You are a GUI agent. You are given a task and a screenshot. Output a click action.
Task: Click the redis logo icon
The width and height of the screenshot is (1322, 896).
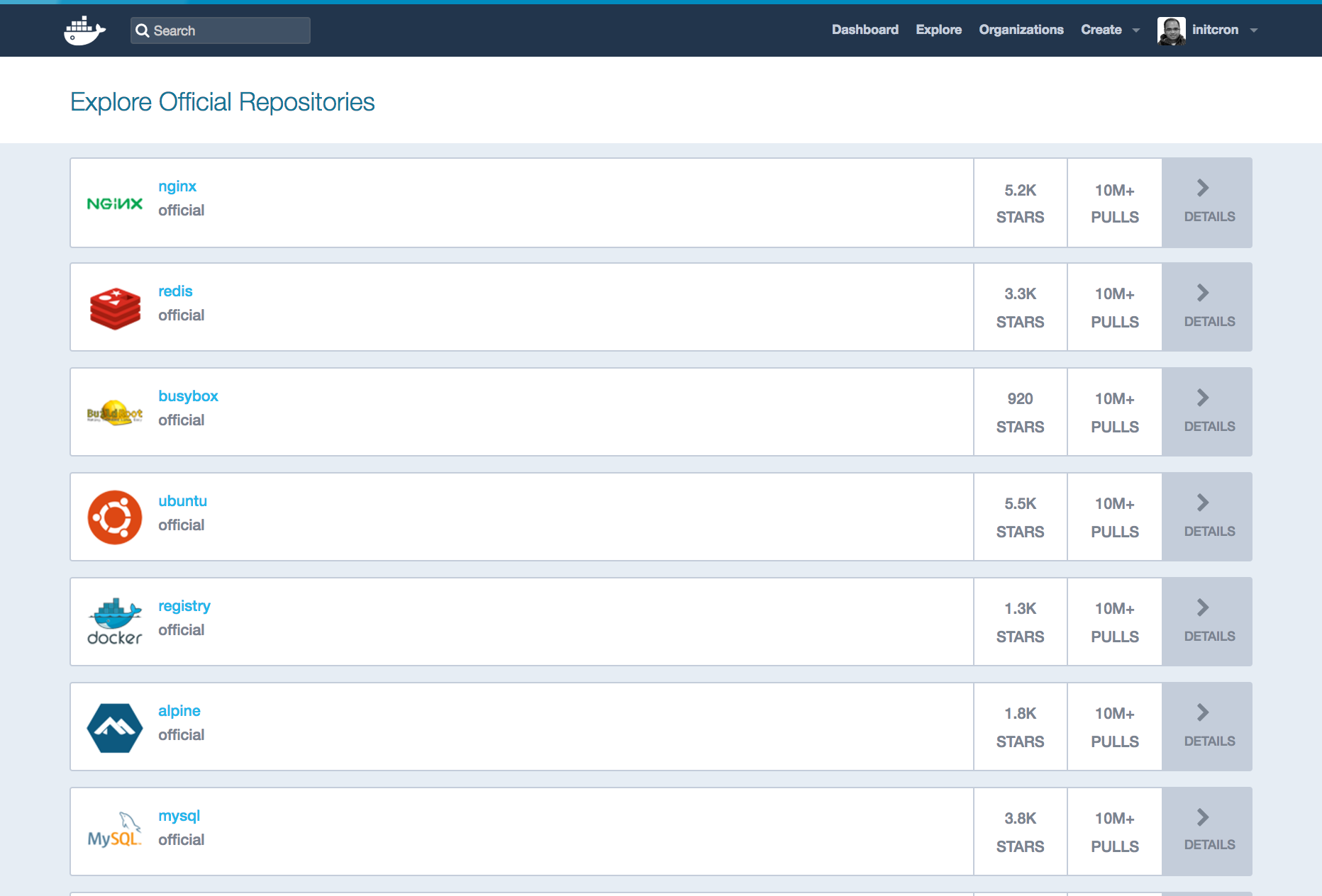click(115, 308)
